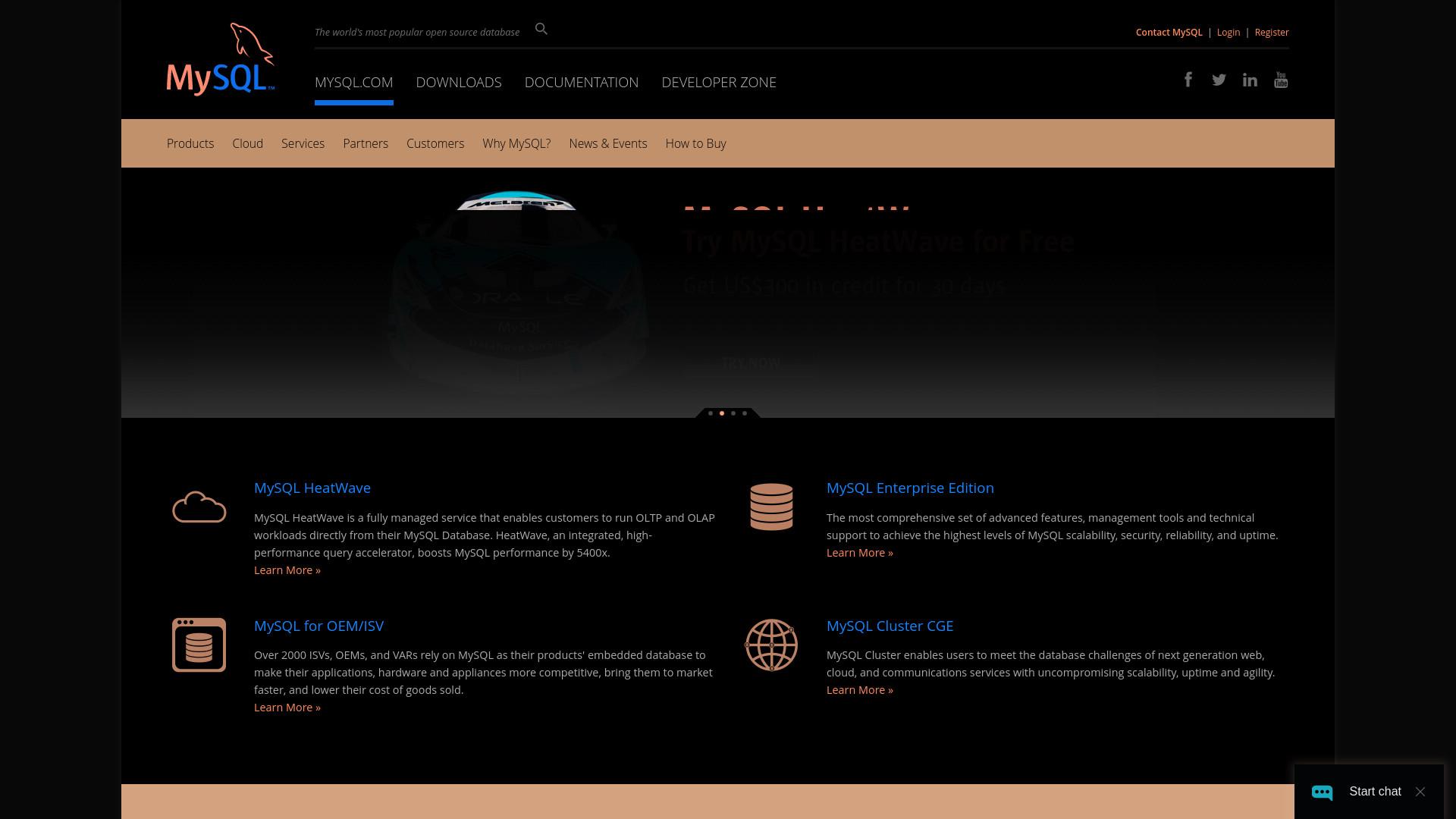This screenshot has height=819, width=1456.
Task: Click the Register link
Action: (1271, 32)
